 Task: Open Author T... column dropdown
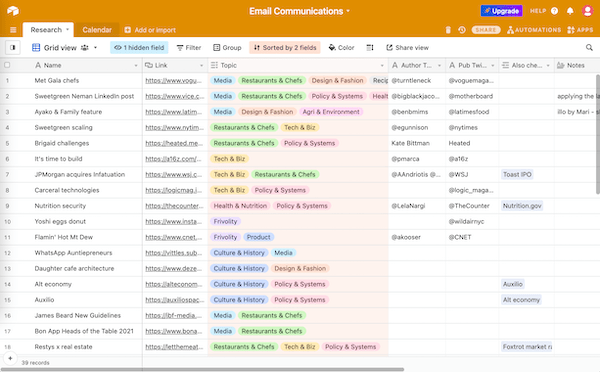pos(439,65)
